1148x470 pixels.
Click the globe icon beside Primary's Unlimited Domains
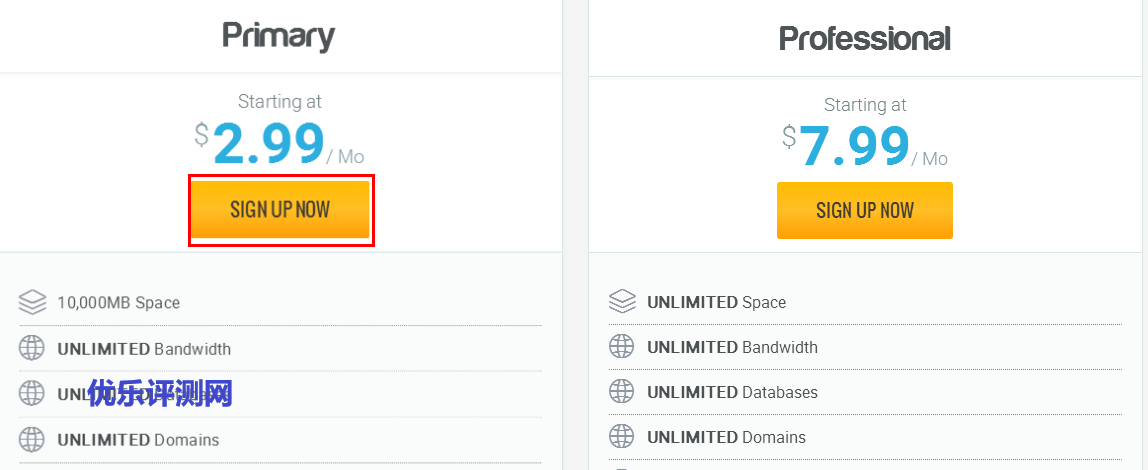33,439
